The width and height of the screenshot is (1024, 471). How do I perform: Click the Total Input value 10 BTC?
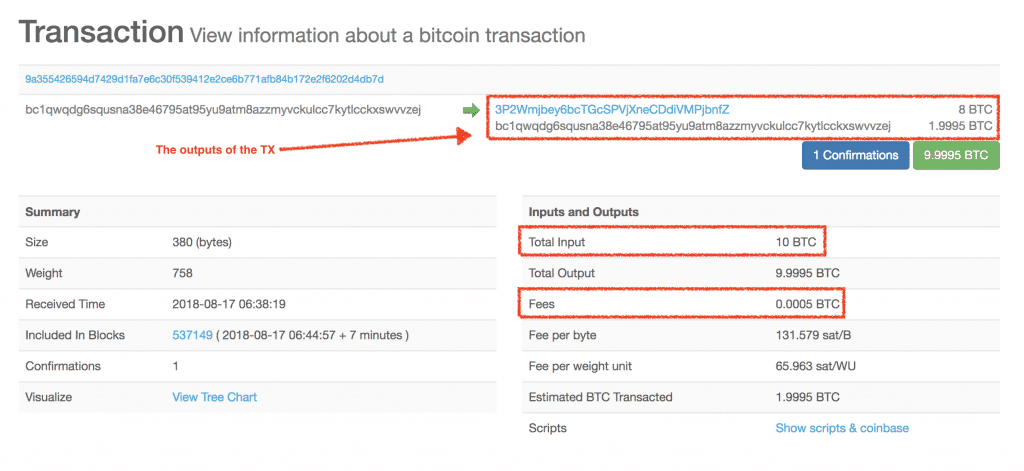[x=795, y=242]
